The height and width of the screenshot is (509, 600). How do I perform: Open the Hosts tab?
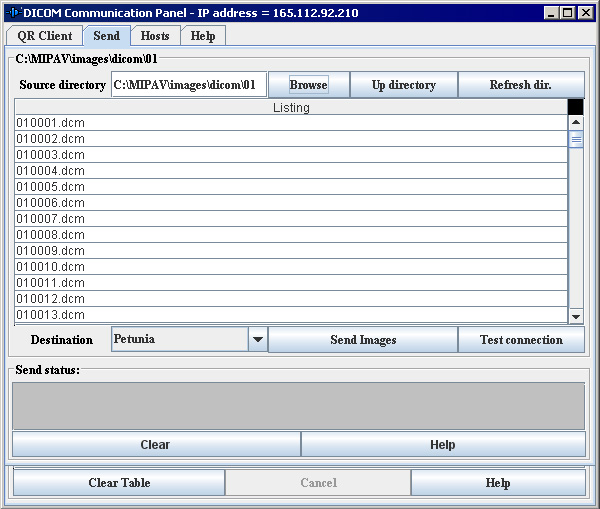tap(155, 36)
